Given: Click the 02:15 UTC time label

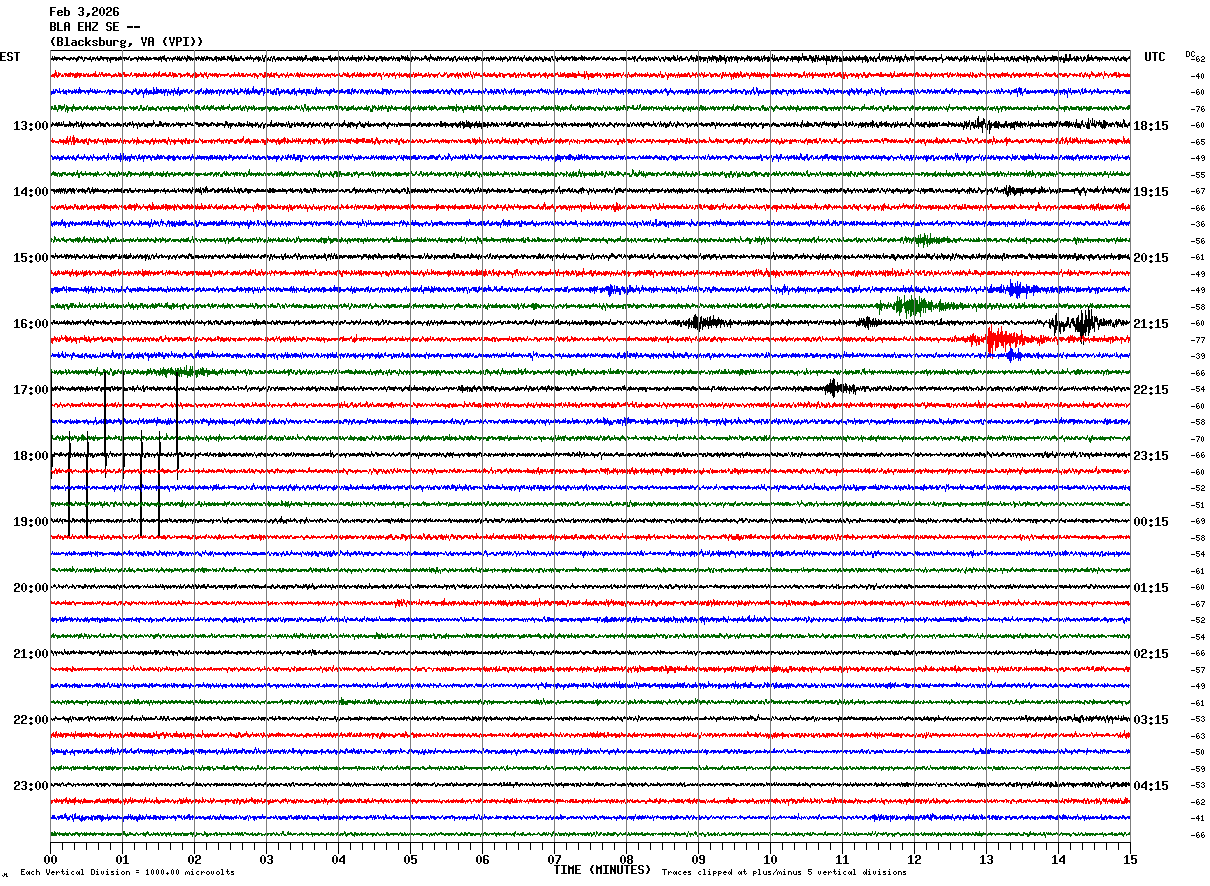Looking at the screenshot, I should [x=1151, y=654].
